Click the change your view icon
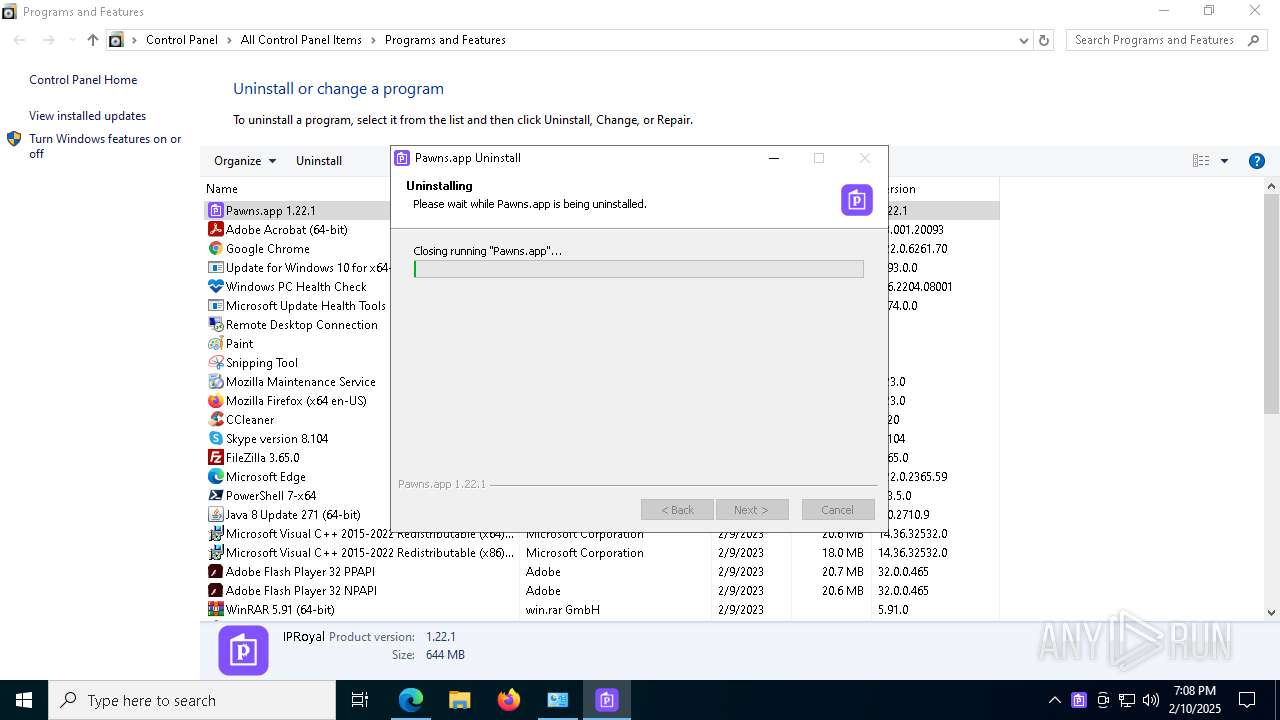This screenshot has height=720, width=1280. pos(1201,161)
